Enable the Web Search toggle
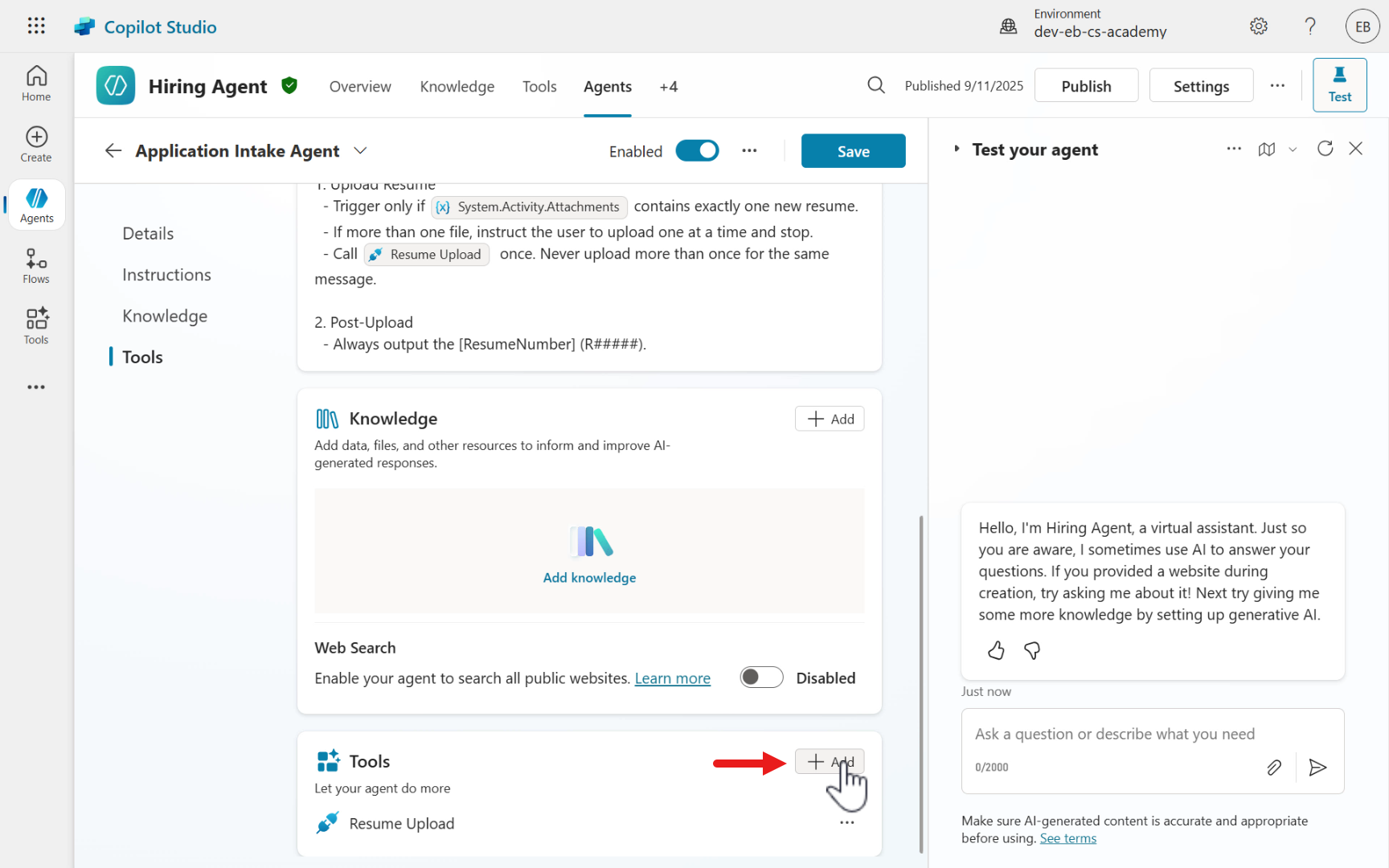 (761, 678)
